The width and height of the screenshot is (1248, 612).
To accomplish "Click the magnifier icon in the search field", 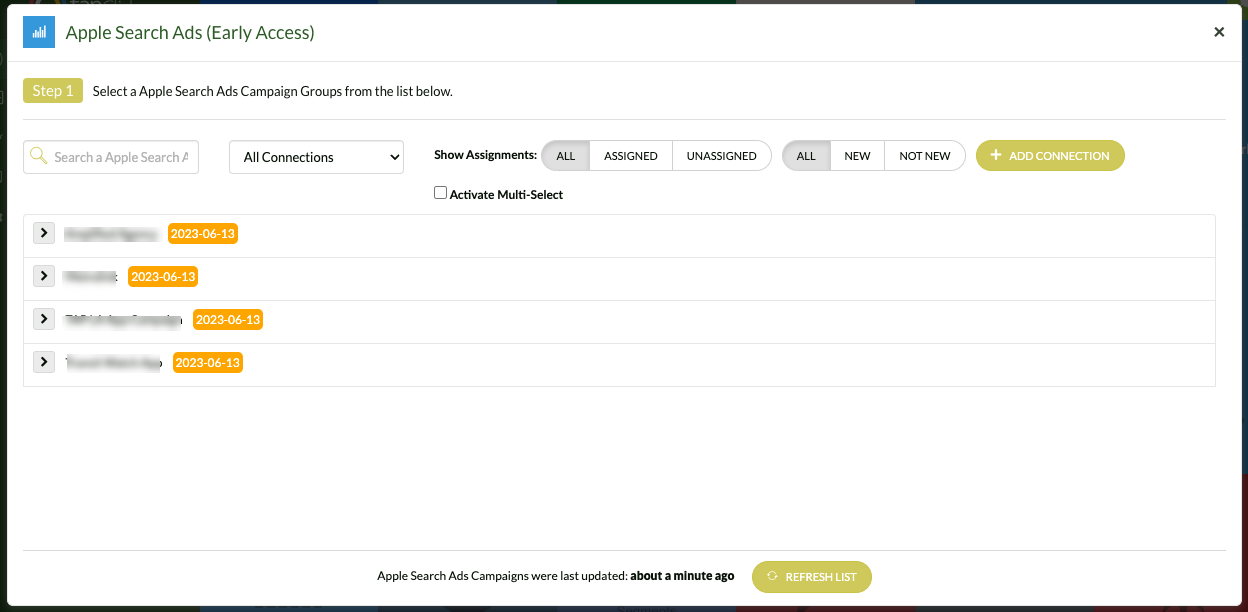I will coord(39,156).
